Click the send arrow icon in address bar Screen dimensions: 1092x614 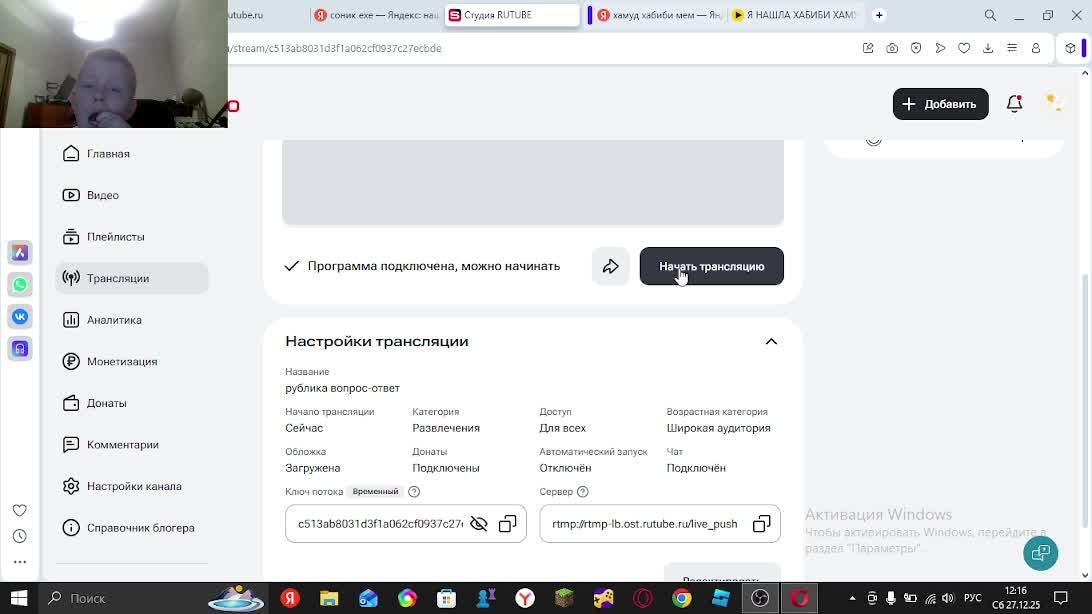(x=940, y=48)
